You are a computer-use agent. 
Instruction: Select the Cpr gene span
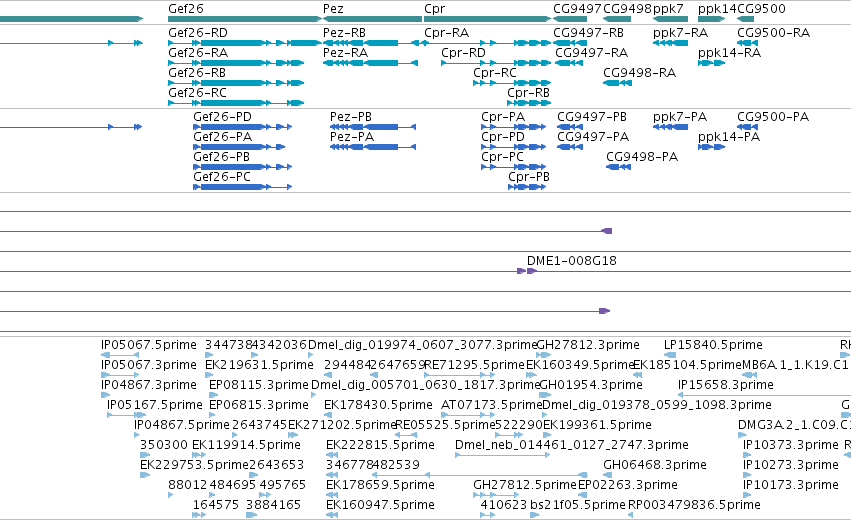pos(487,19)
